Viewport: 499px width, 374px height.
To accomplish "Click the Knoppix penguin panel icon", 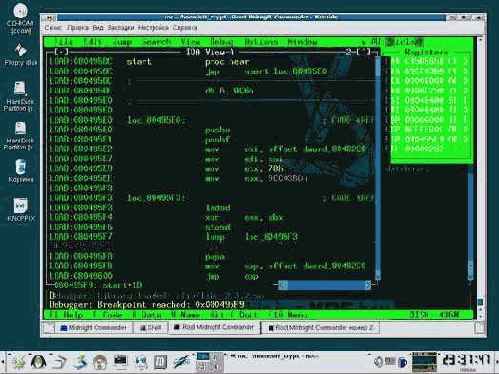I will click(38, 362).
